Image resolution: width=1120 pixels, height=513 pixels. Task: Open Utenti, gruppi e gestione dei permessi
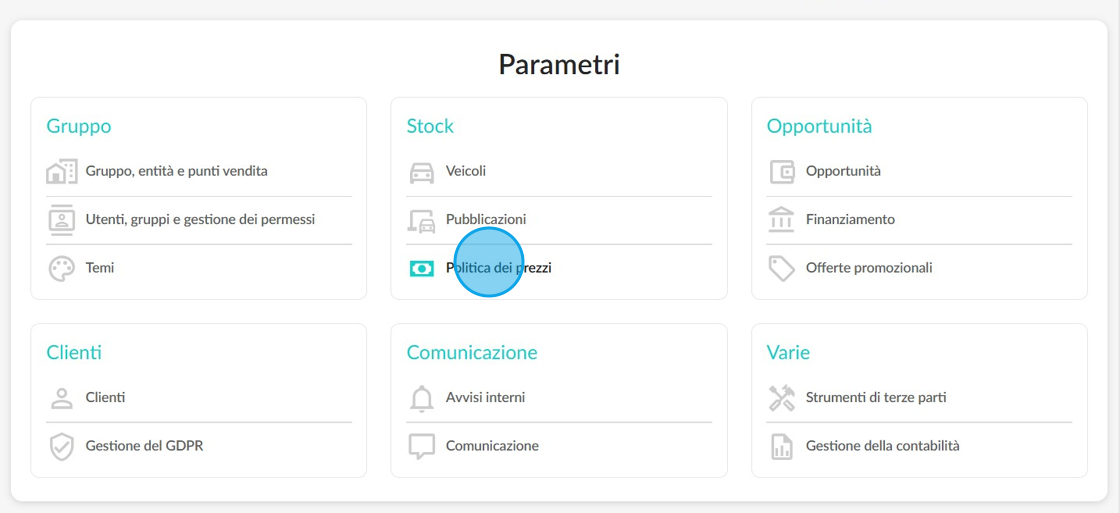point(200,219)
